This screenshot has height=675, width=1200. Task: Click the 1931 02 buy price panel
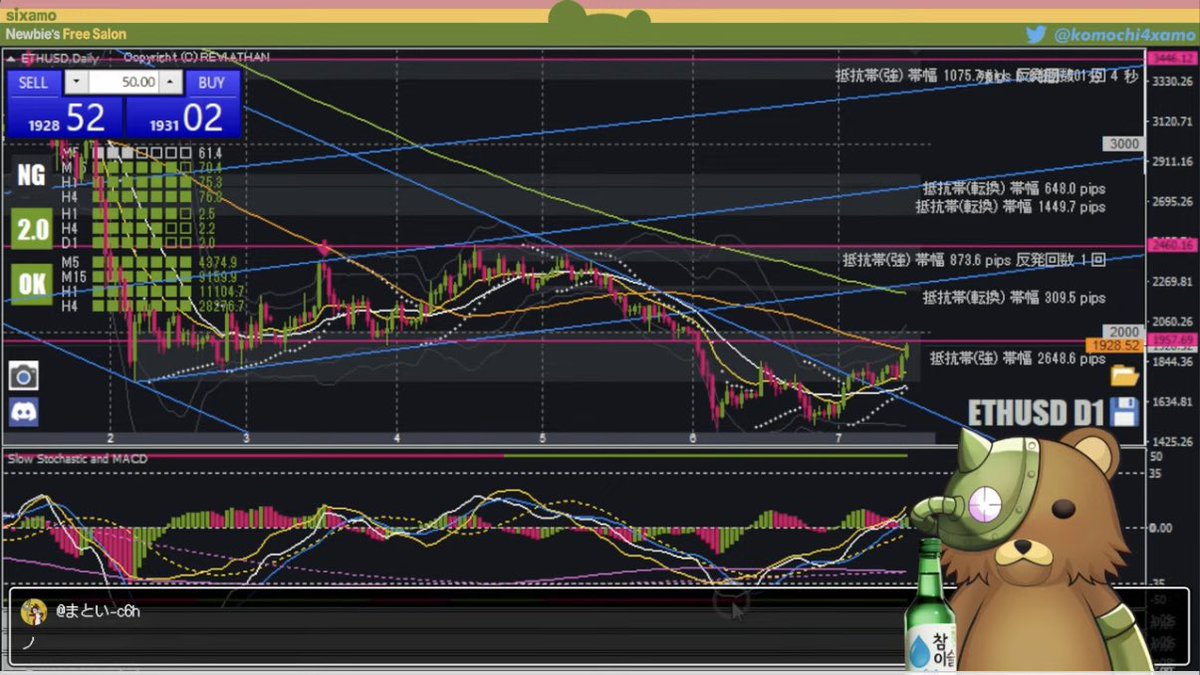coord(183,118)
